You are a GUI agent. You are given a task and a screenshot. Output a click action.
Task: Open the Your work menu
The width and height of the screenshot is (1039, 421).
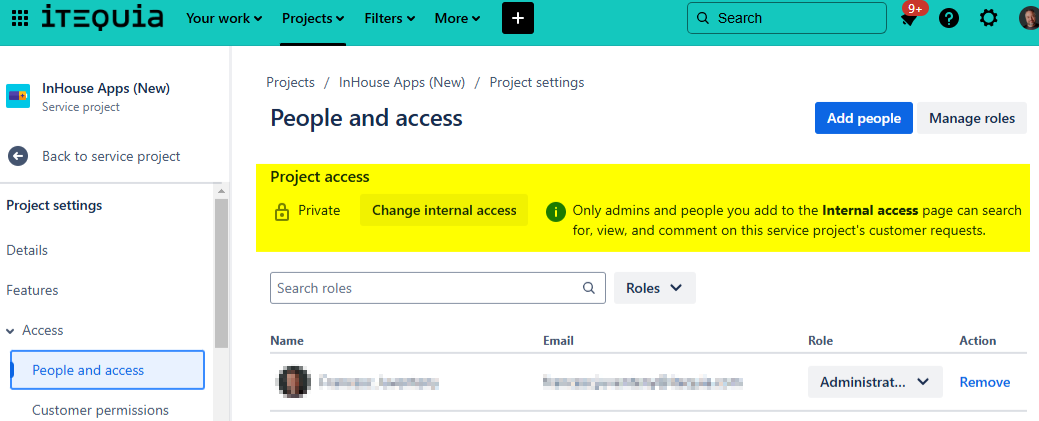pyautogui.click(x=224, y=19)
